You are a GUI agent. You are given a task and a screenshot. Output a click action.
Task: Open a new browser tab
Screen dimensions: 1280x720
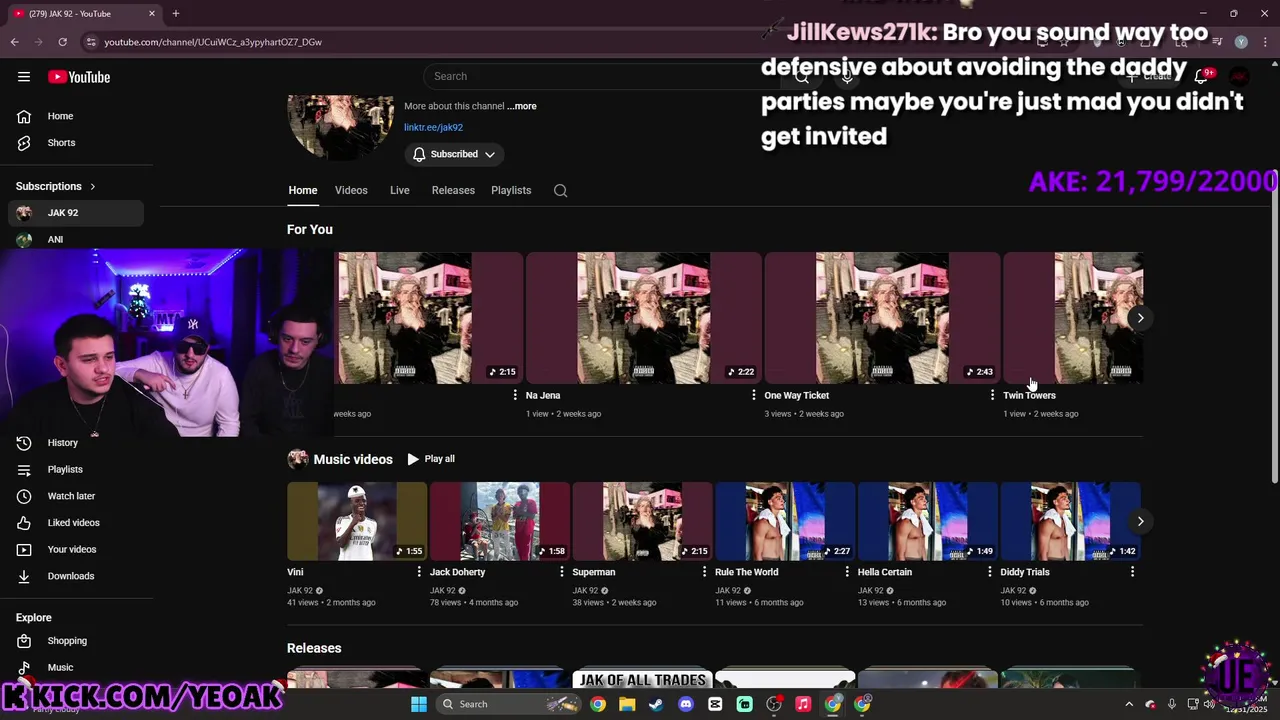(176, 14)
